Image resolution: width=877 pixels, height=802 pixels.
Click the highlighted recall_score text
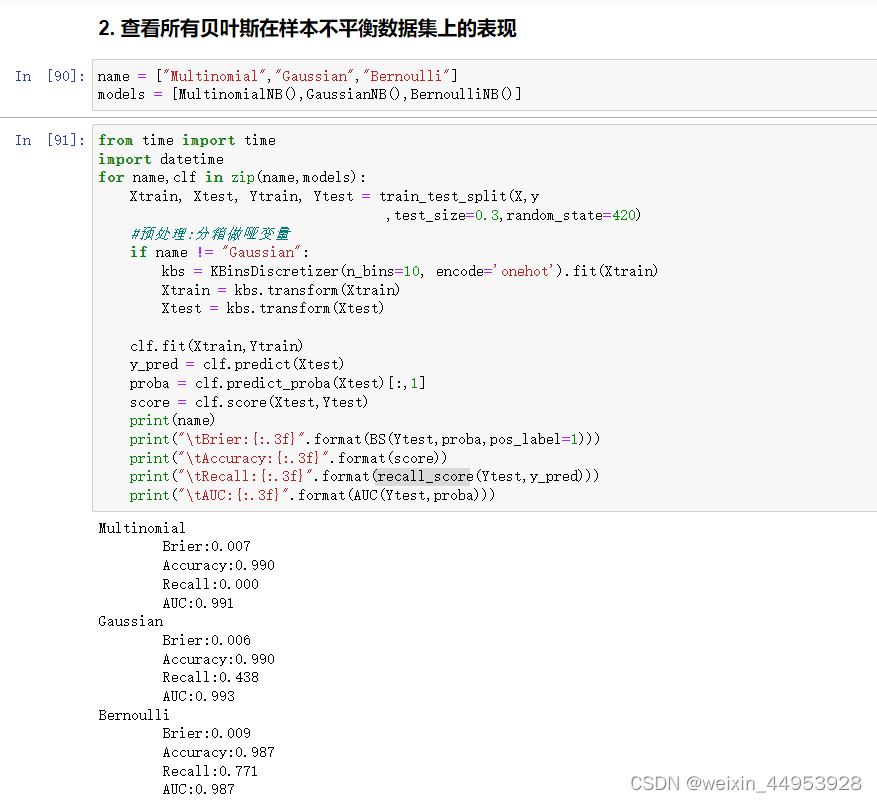point(425,476)
